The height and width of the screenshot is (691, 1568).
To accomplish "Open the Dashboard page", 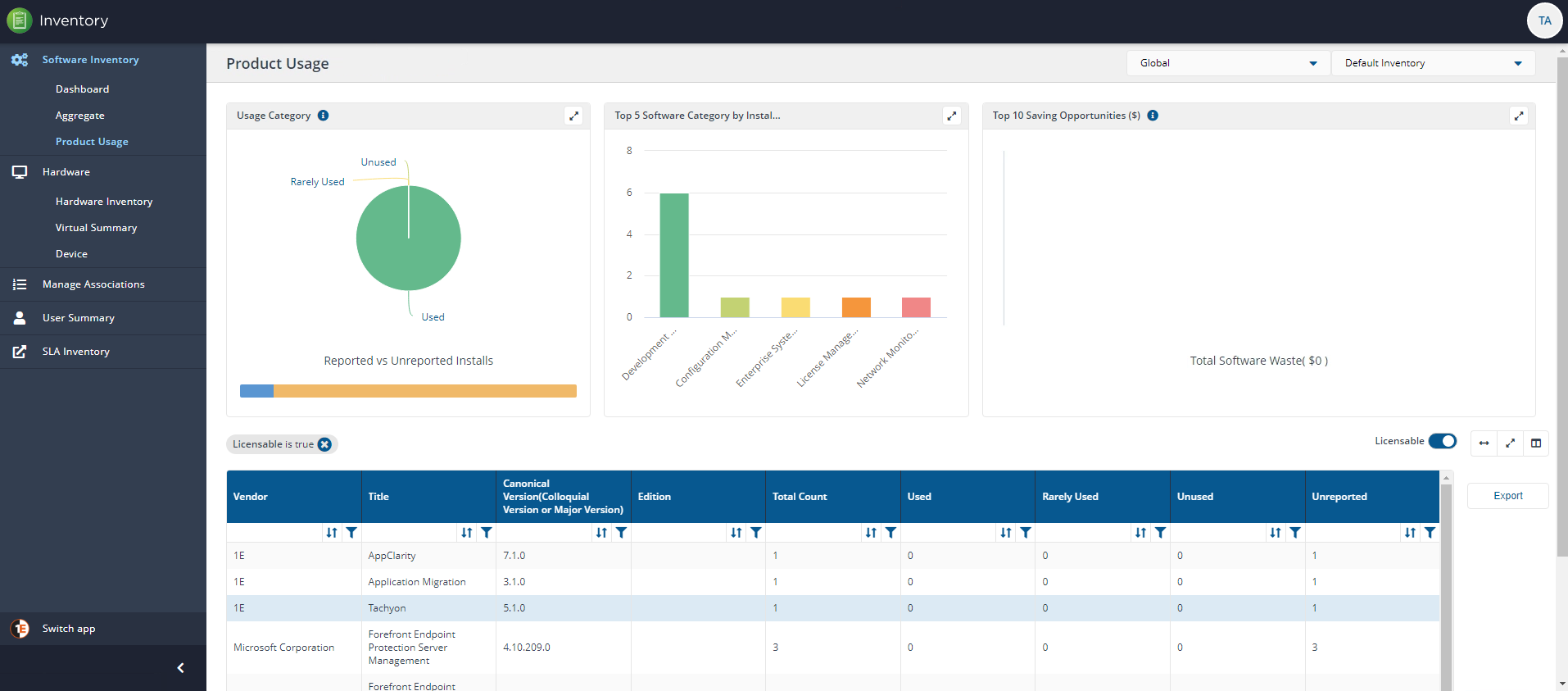I will pyautogui.click(x=82, y=89).
